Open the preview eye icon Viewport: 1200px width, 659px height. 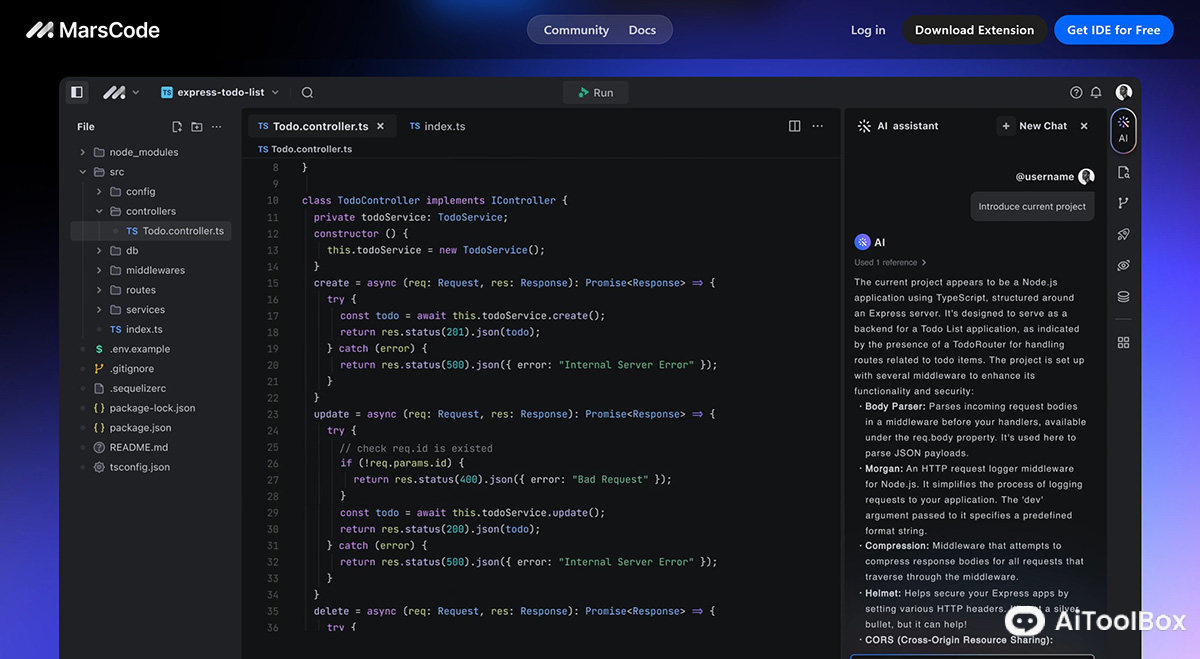point(1123,265)
